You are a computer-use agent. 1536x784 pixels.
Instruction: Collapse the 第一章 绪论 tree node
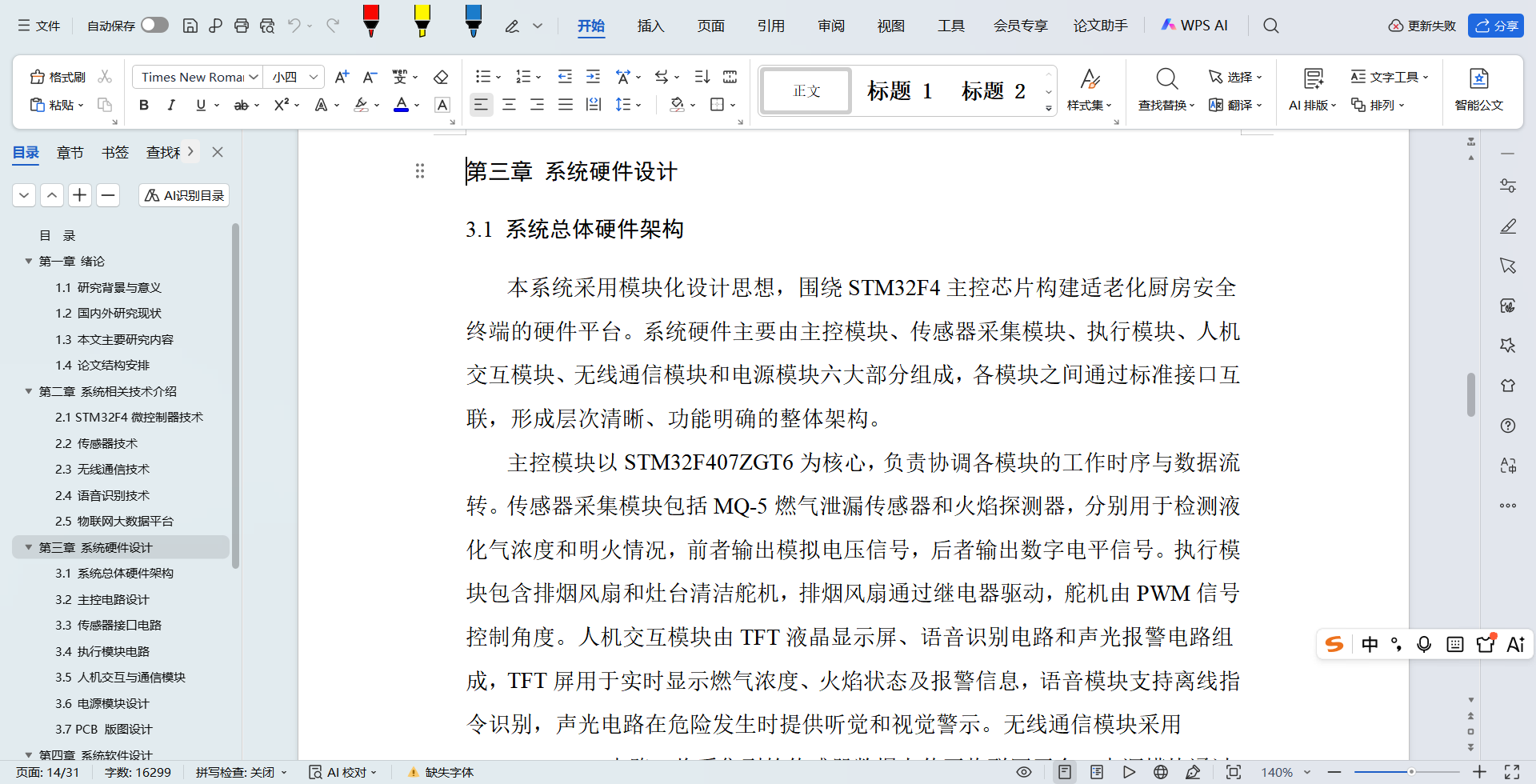coord(29,262)
